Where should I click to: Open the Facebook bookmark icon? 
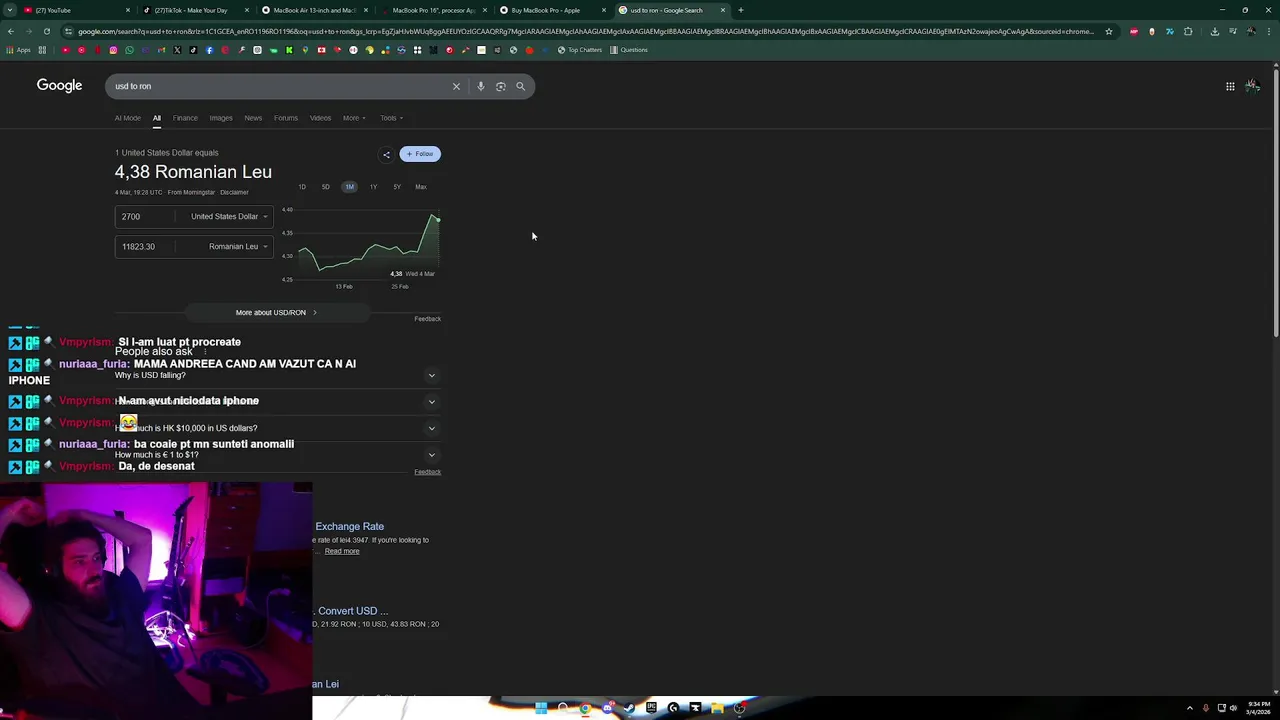[x=209, y=50]
